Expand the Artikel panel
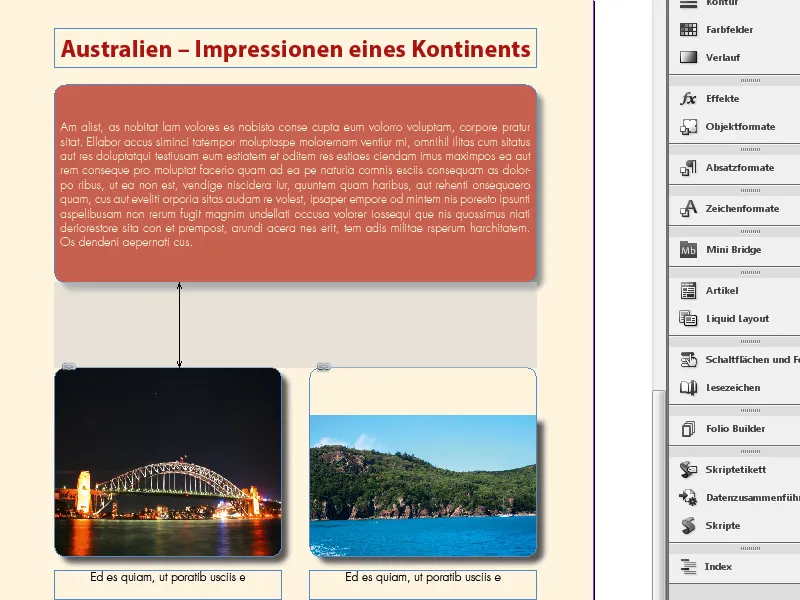 coord(687,290)
